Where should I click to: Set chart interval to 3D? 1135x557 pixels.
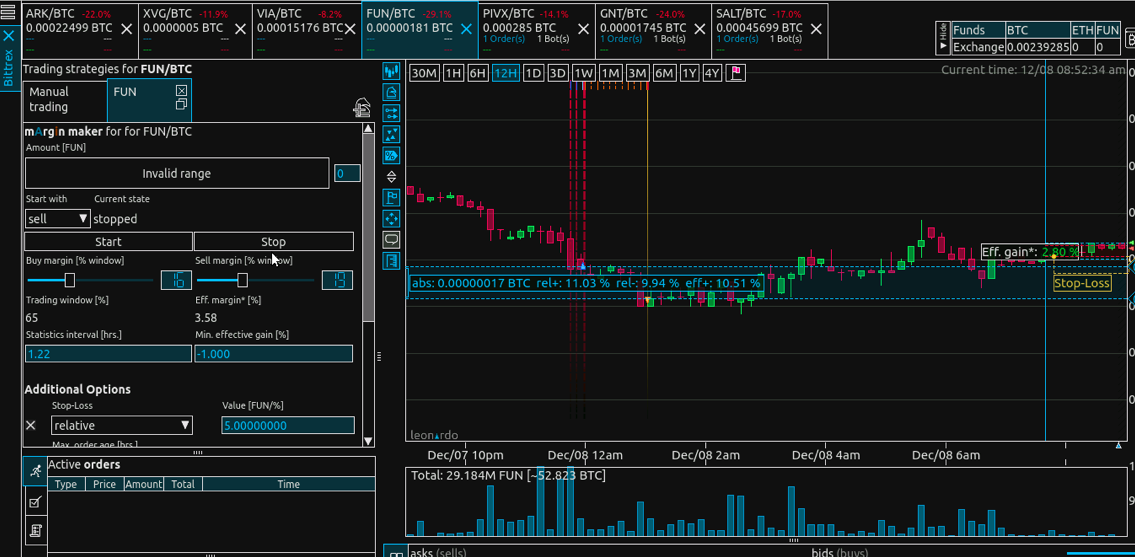click(557, 73)
